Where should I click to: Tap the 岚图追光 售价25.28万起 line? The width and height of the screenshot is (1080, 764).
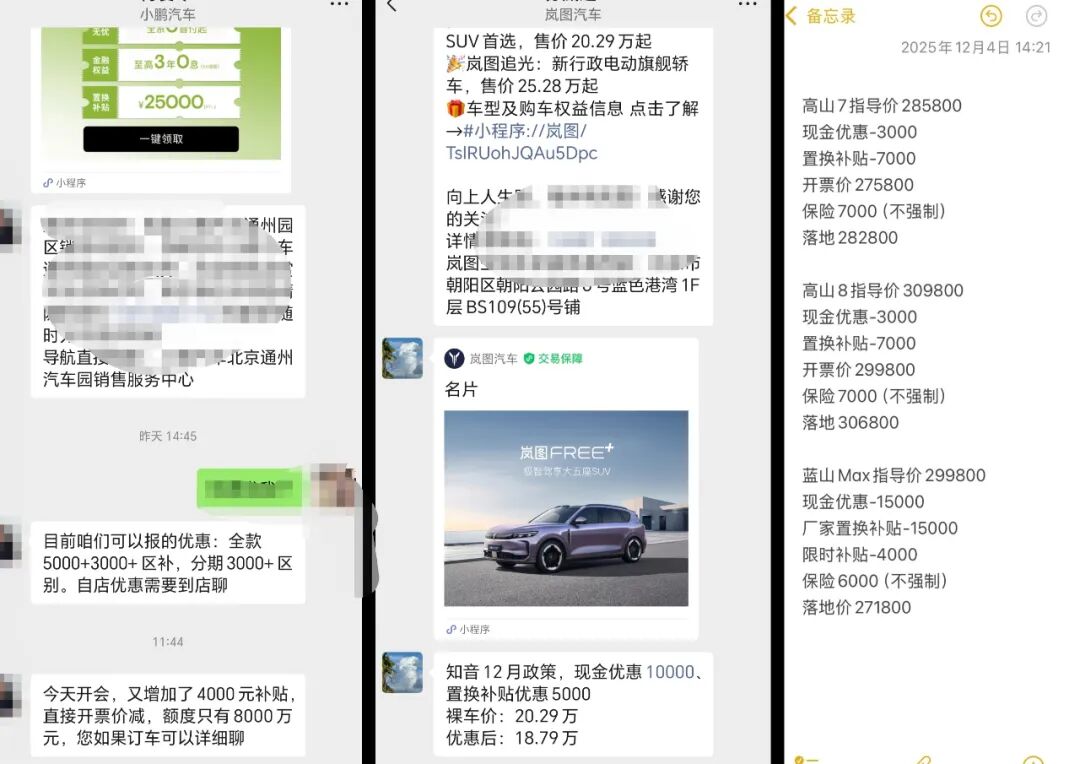click(567, 74)
